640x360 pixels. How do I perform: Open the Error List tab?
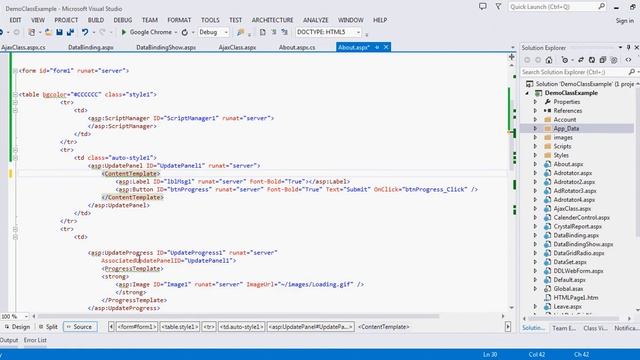[x=35, y=340]
